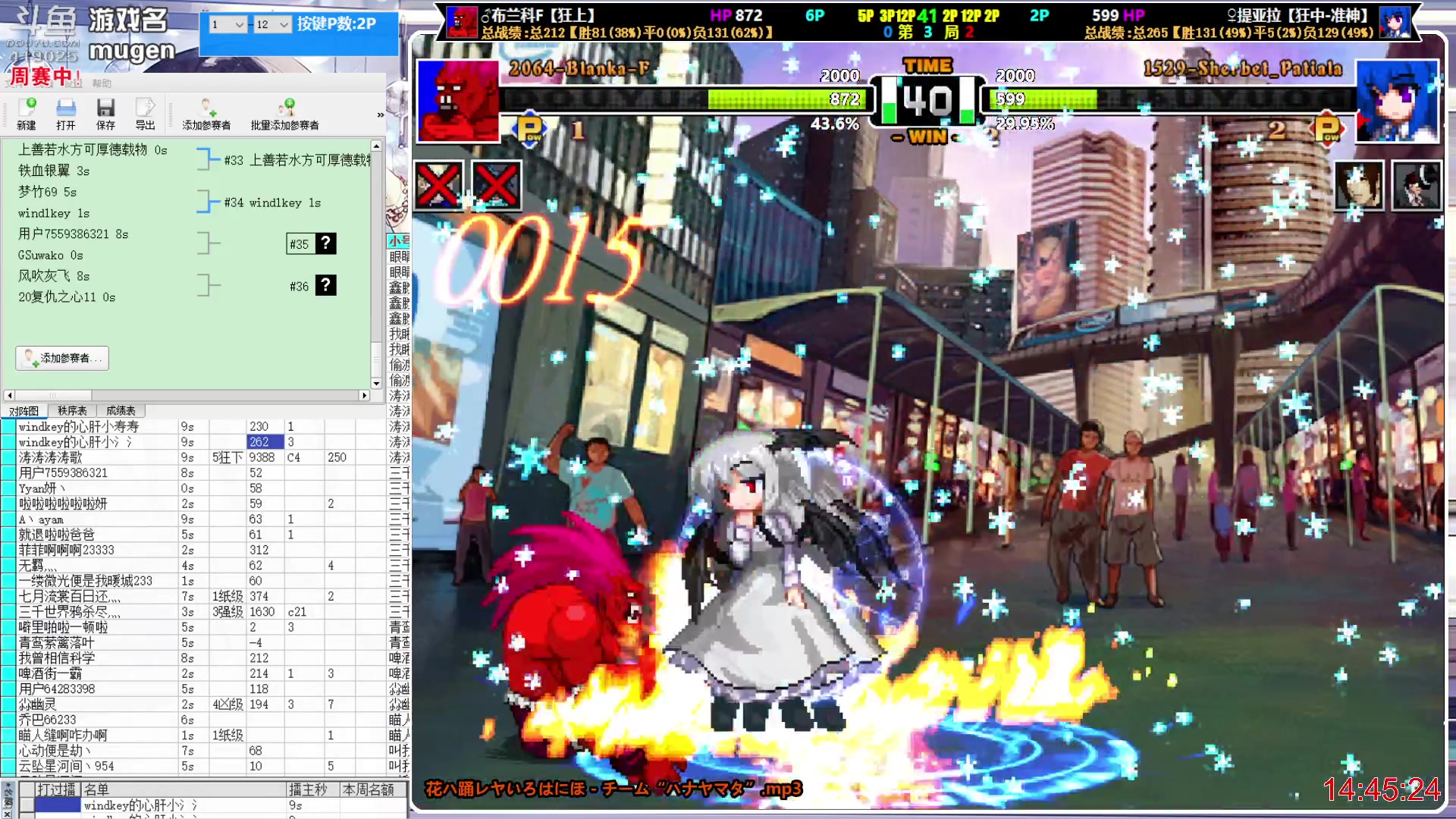Click the 本周名额 column header
The width and height of the screenshot is (1456, 819).
(369, 789)
